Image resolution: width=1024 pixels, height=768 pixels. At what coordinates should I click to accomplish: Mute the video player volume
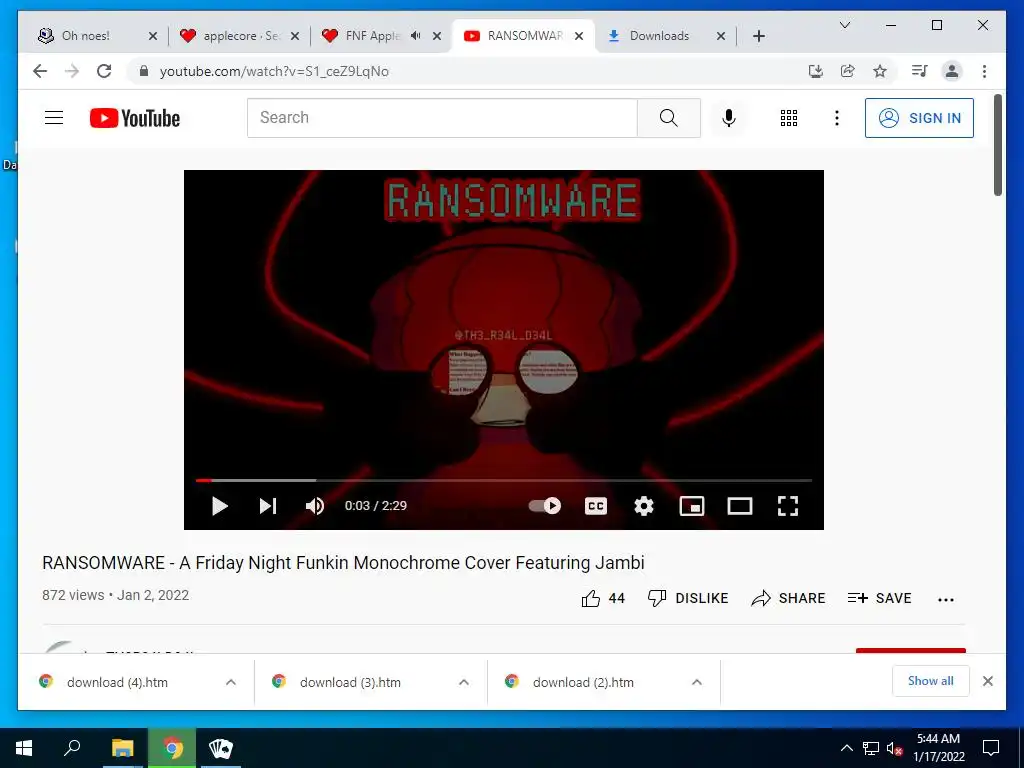(x=315, y=505)
